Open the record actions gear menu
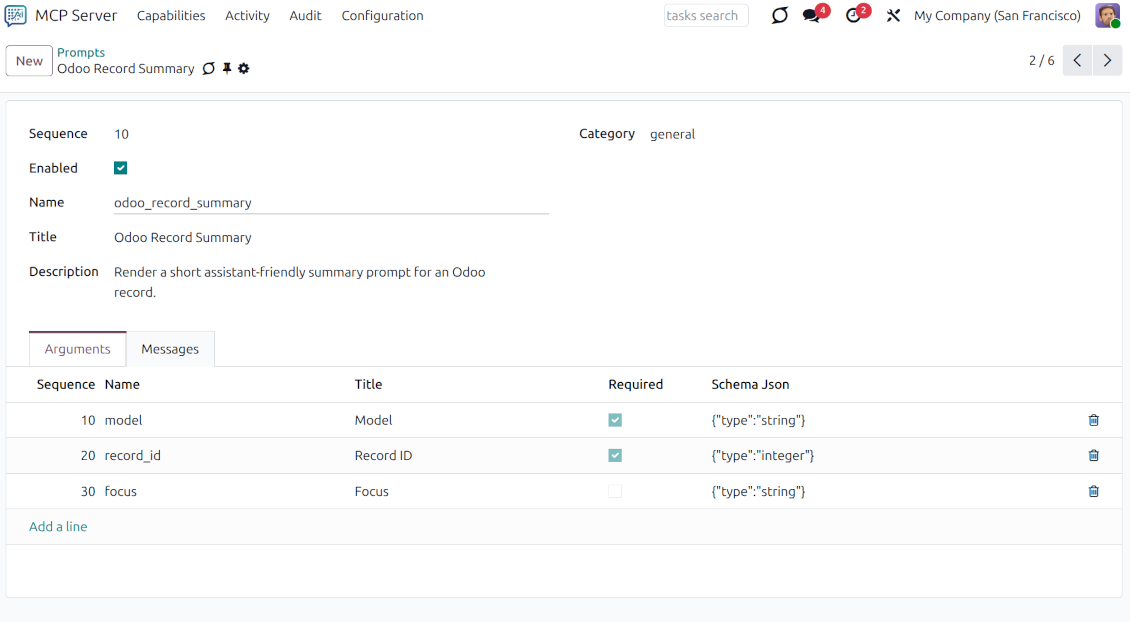Viewport: 1130px width, 622px height. (x=241, y=68)
